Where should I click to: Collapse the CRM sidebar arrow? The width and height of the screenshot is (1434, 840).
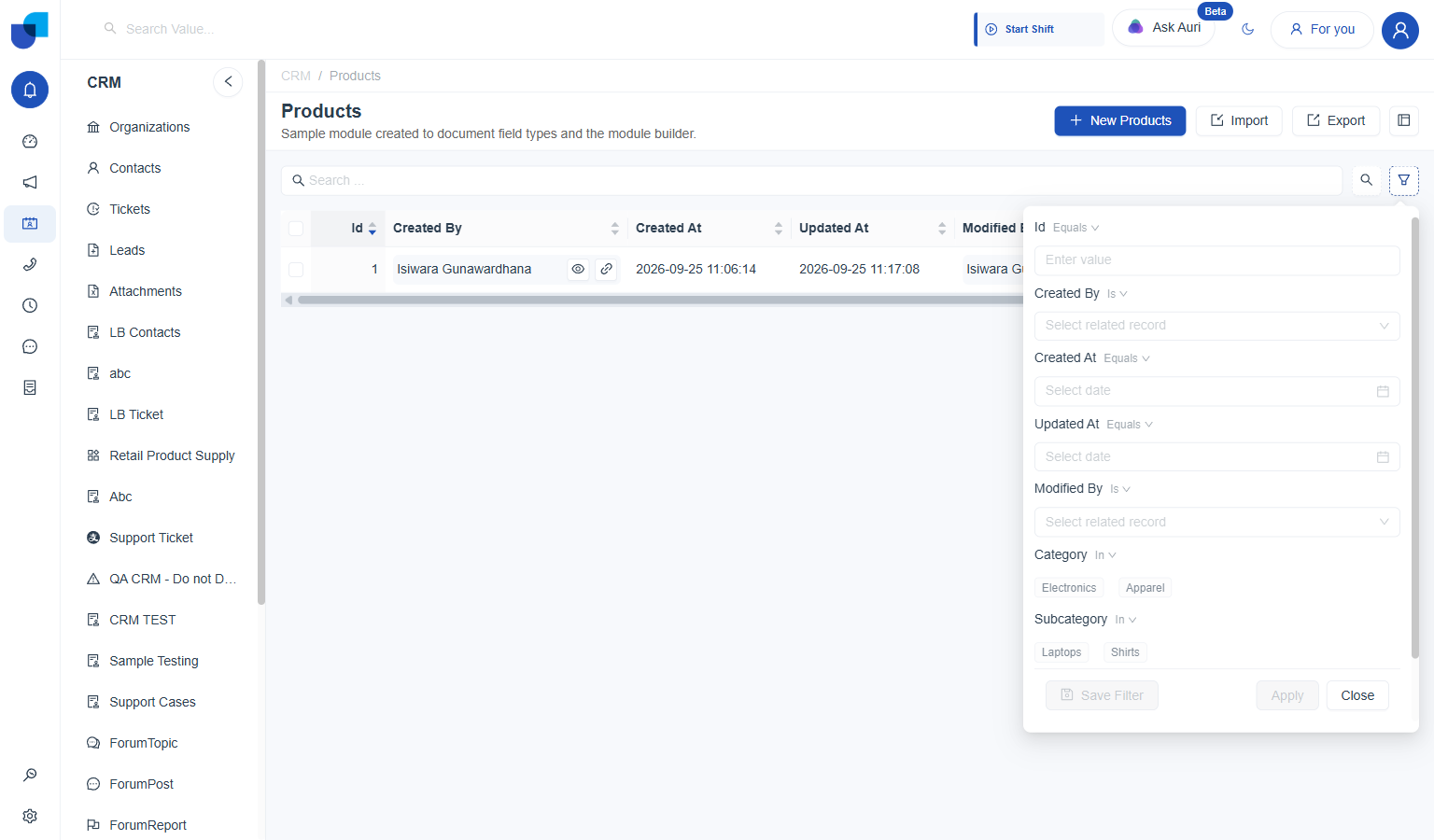[228, 82]
